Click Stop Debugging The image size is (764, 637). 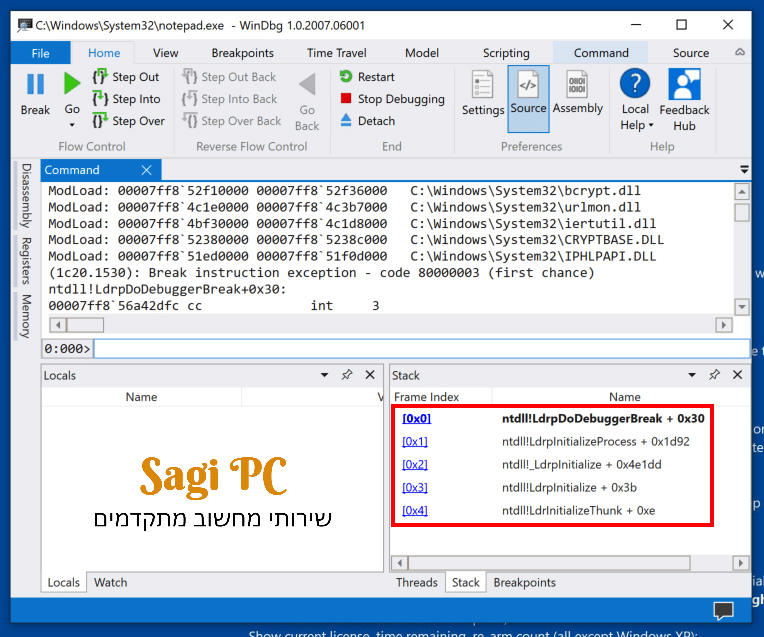392,99
